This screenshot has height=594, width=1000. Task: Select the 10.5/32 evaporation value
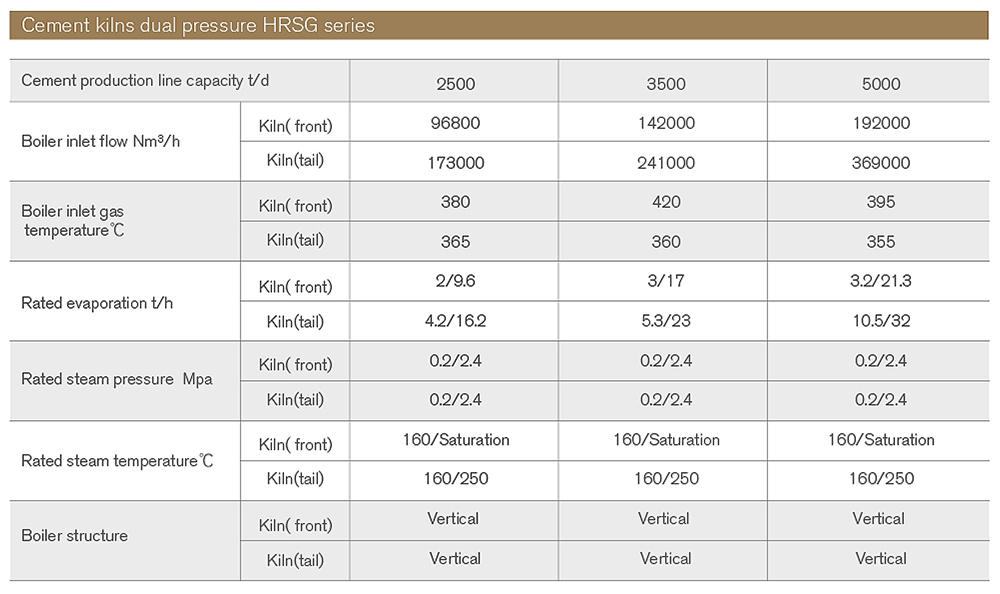[881, 320]
